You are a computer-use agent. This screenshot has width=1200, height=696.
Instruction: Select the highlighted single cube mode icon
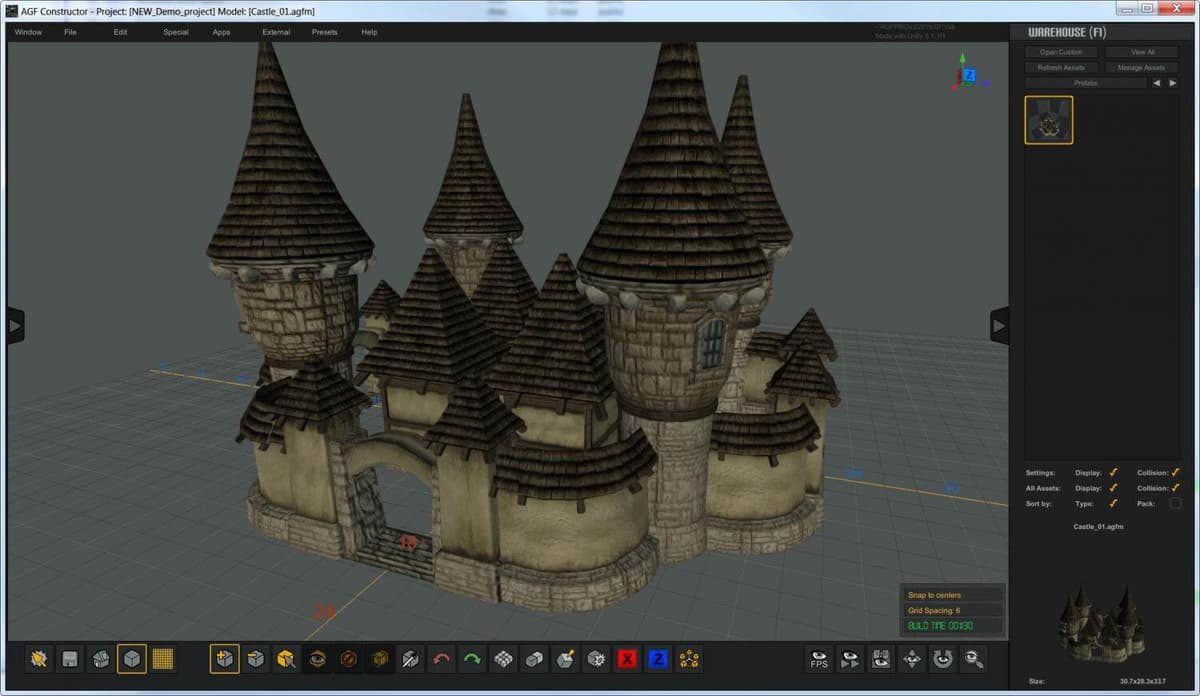pyautogui.click(x=132, y=658)
